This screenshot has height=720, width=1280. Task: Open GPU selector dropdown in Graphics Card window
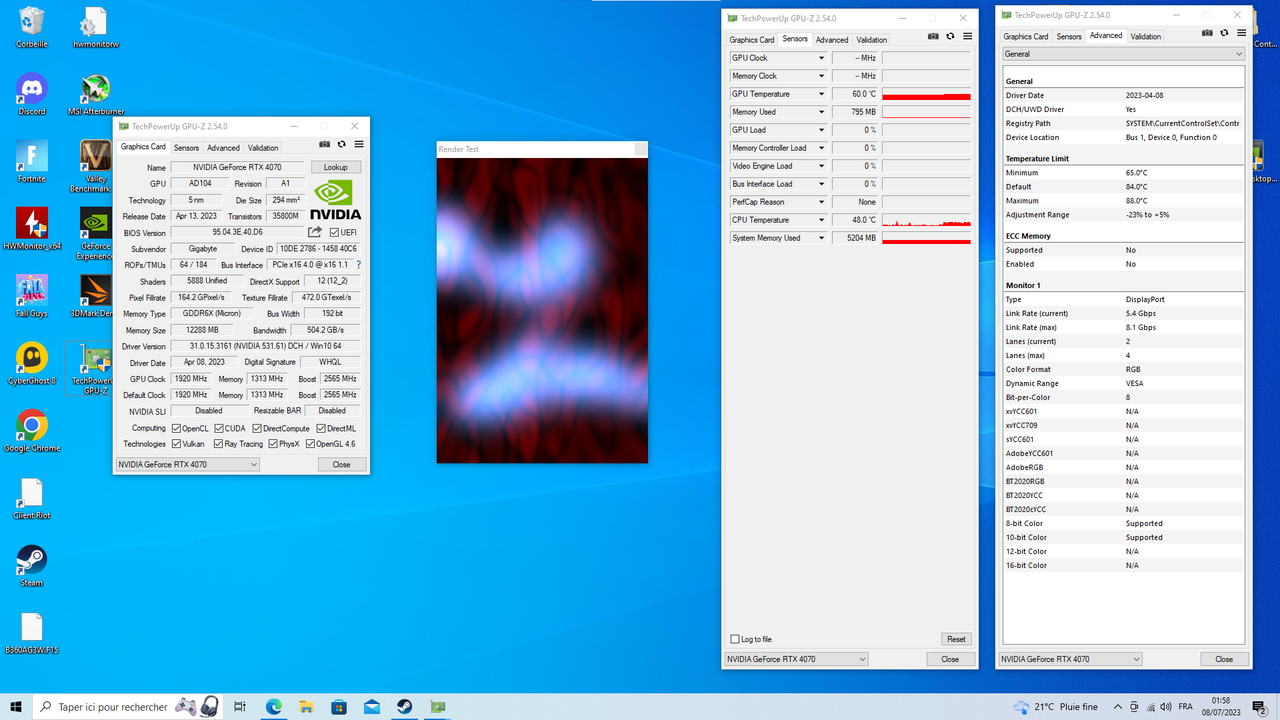point(188,464)
